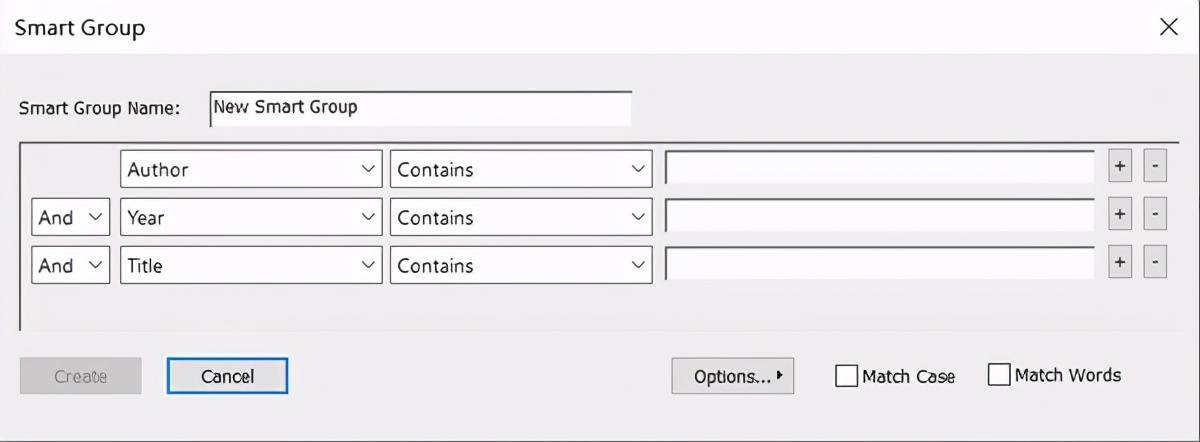Remove the Title criterion row
The width and height of the screenshot is (1200, 442).
1154,265
